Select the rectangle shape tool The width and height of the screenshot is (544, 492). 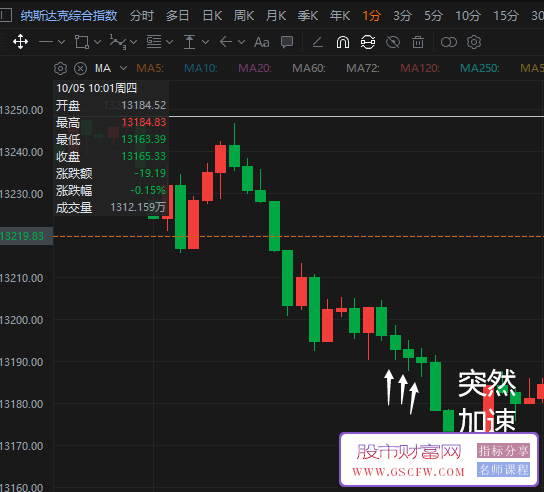click(x=82, y=42)
